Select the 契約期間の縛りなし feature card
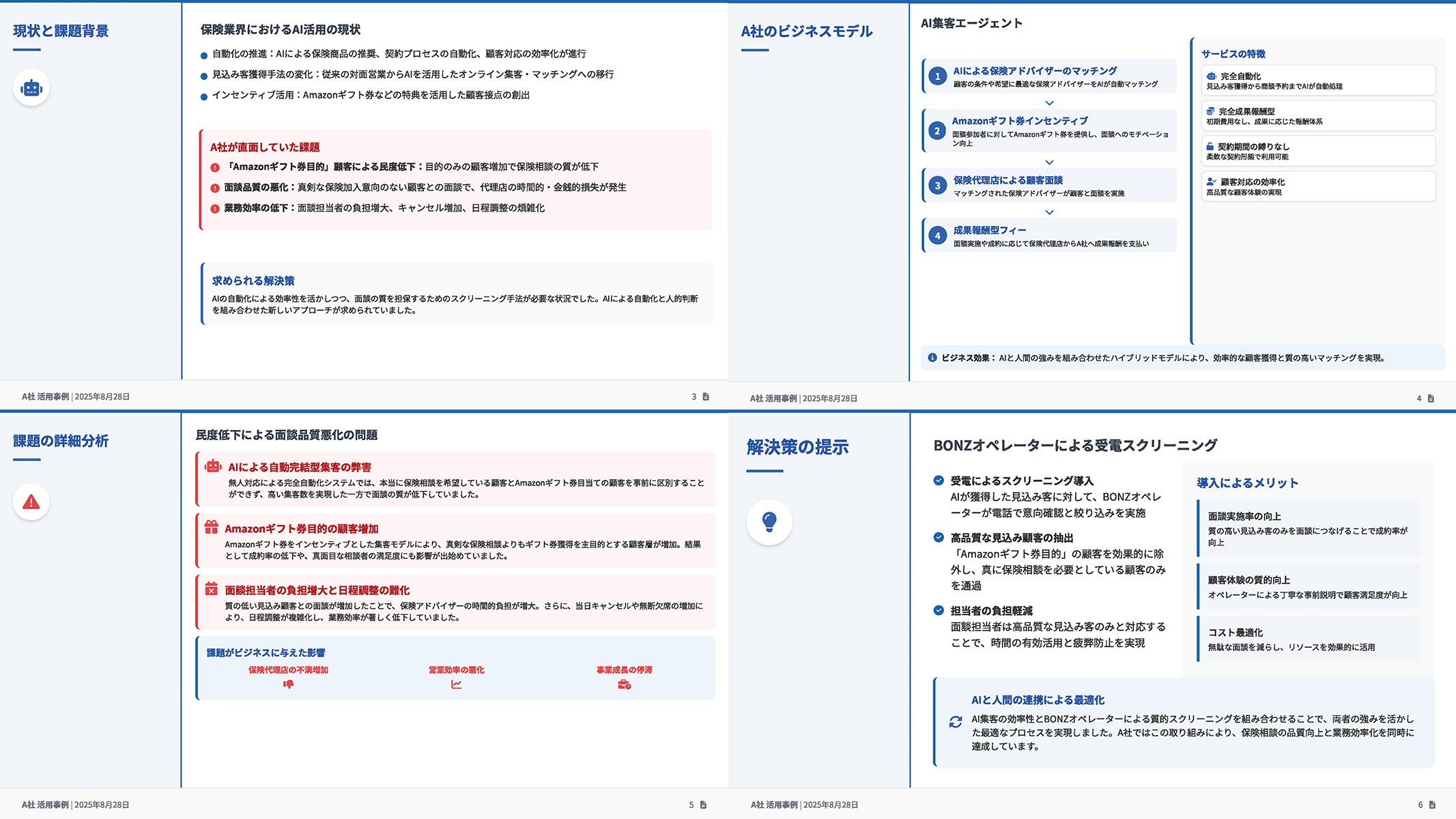Viewport: 1456px width, 819px height. pos(1317,151)
